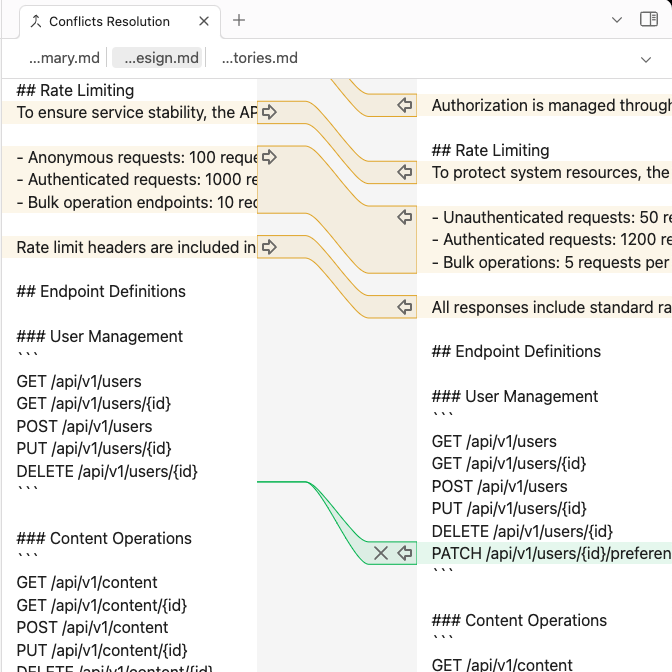
Task: Accept right 'To protect system resources' arrow
Action: [405, 172]
